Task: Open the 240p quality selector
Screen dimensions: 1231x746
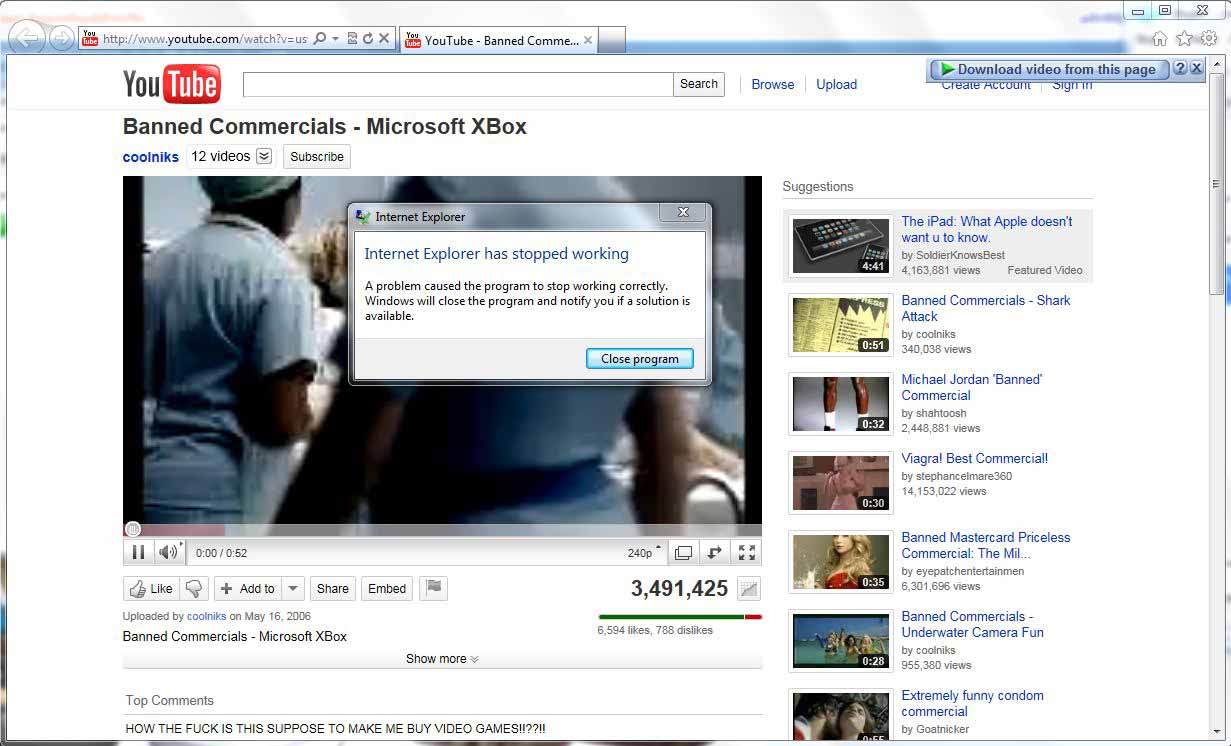Action: tap(644, 553)
